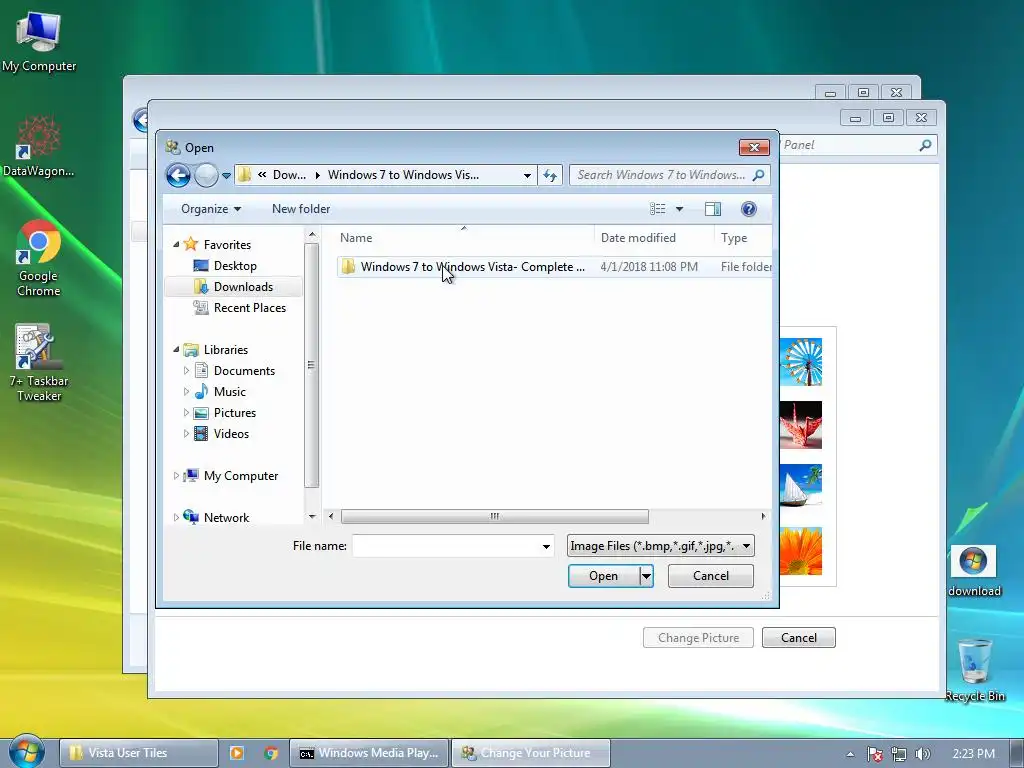Viewport: 1024px width, 768px height.
Task: Click the help question mark icon
Action: (x=748, y=209)
